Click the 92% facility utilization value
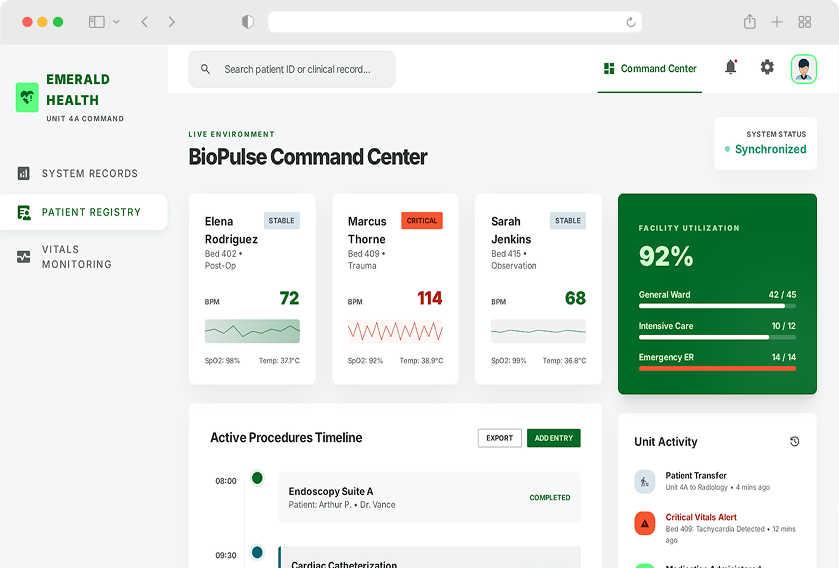Image resolution: width=839 pixels, height=568 pixels. (x=666, y=256)
